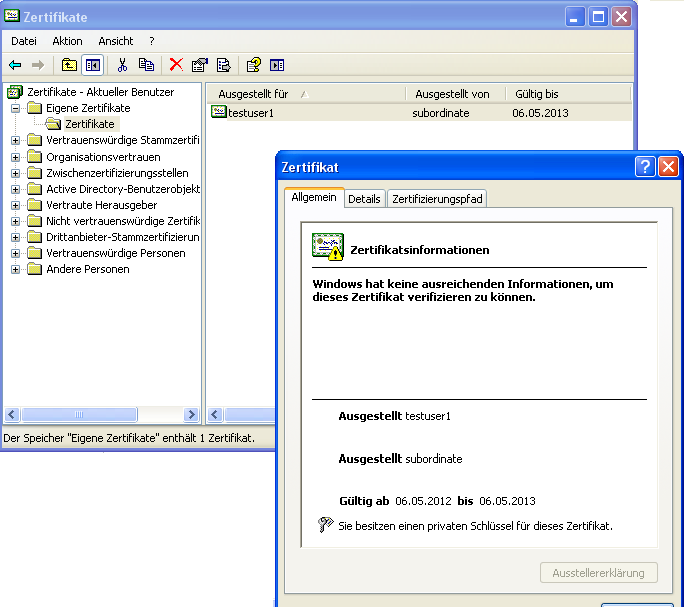Click the export list toolbar icon
685x607 pixels.
point(223,65)
